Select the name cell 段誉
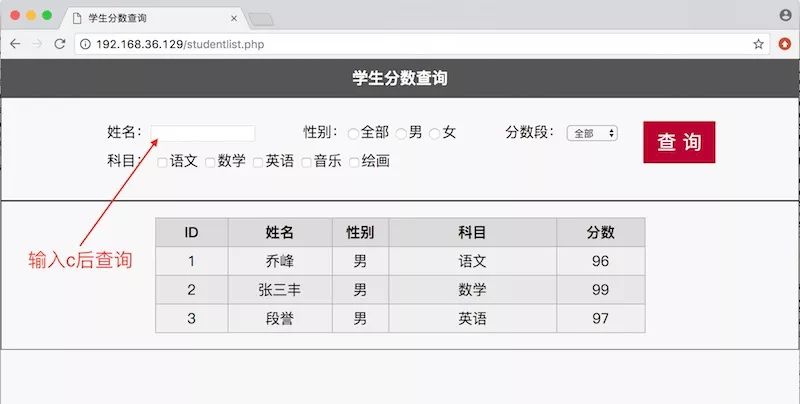Screen dimensions: 800x404 tap(280, 318)
